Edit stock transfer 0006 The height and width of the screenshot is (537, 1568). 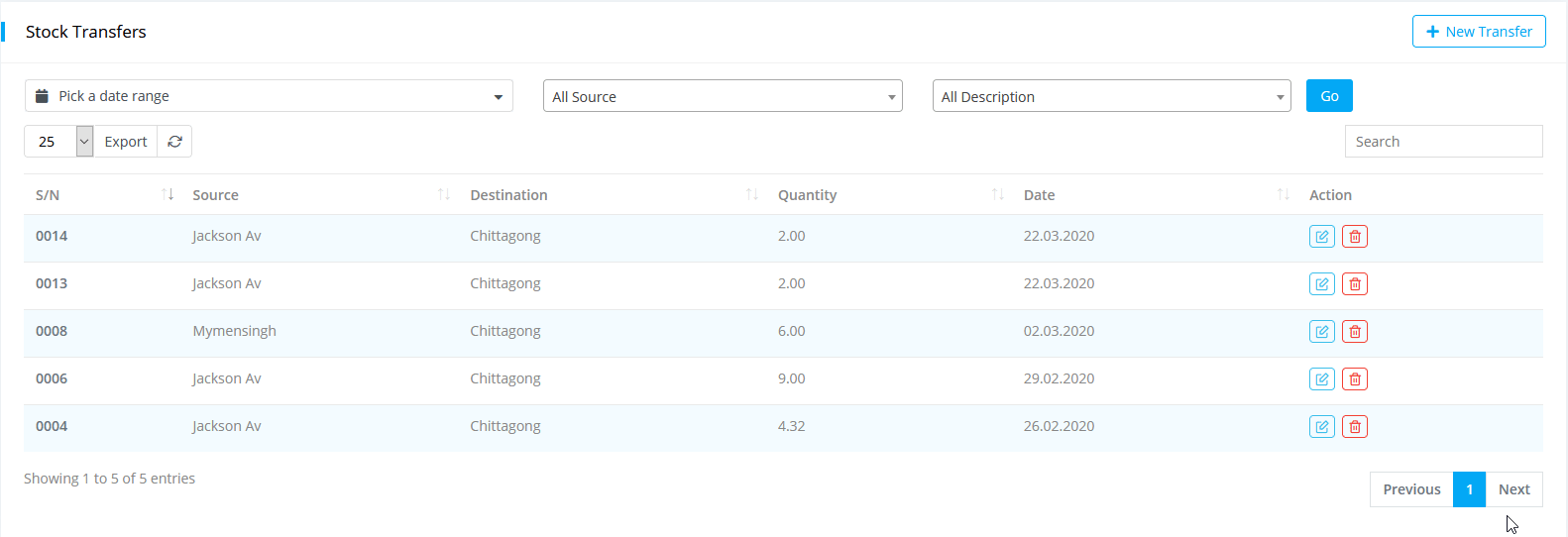(x=1321, y=379)
